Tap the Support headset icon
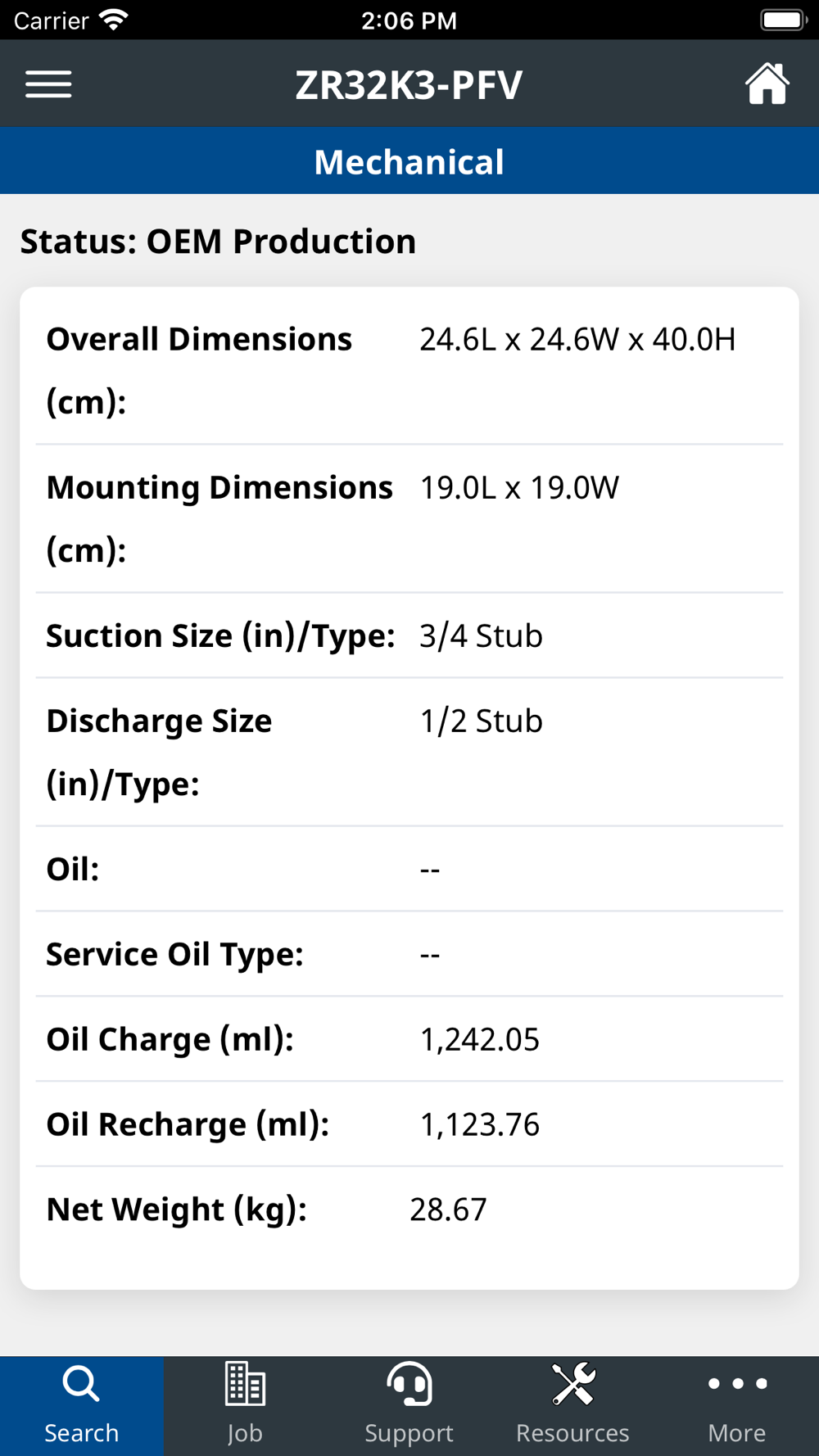Viewport: 819px width, 1456px height. [x=409, y=1385]
